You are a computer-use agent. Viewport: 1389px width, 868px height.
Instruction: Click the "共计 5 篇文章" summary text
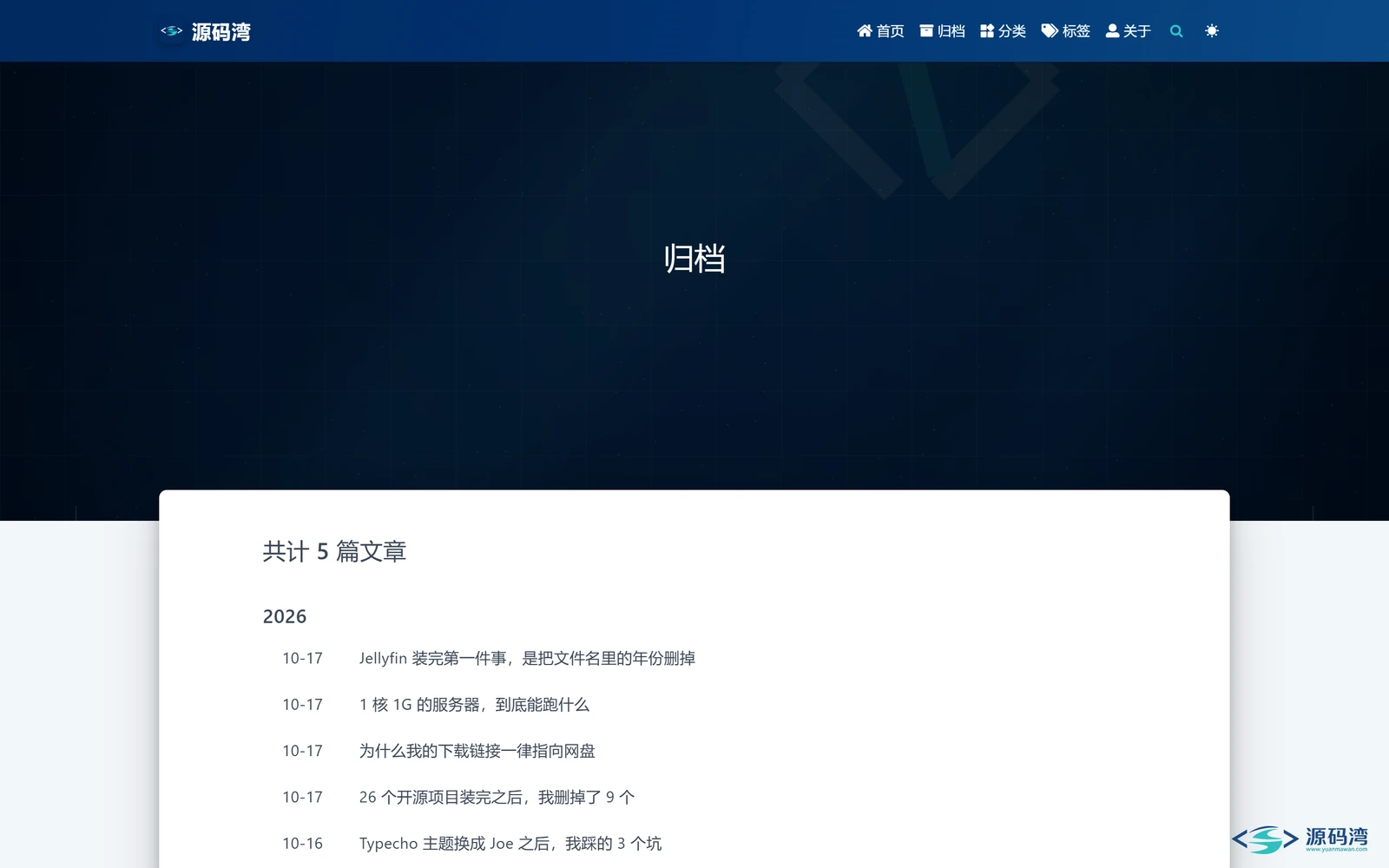(334, 552)
